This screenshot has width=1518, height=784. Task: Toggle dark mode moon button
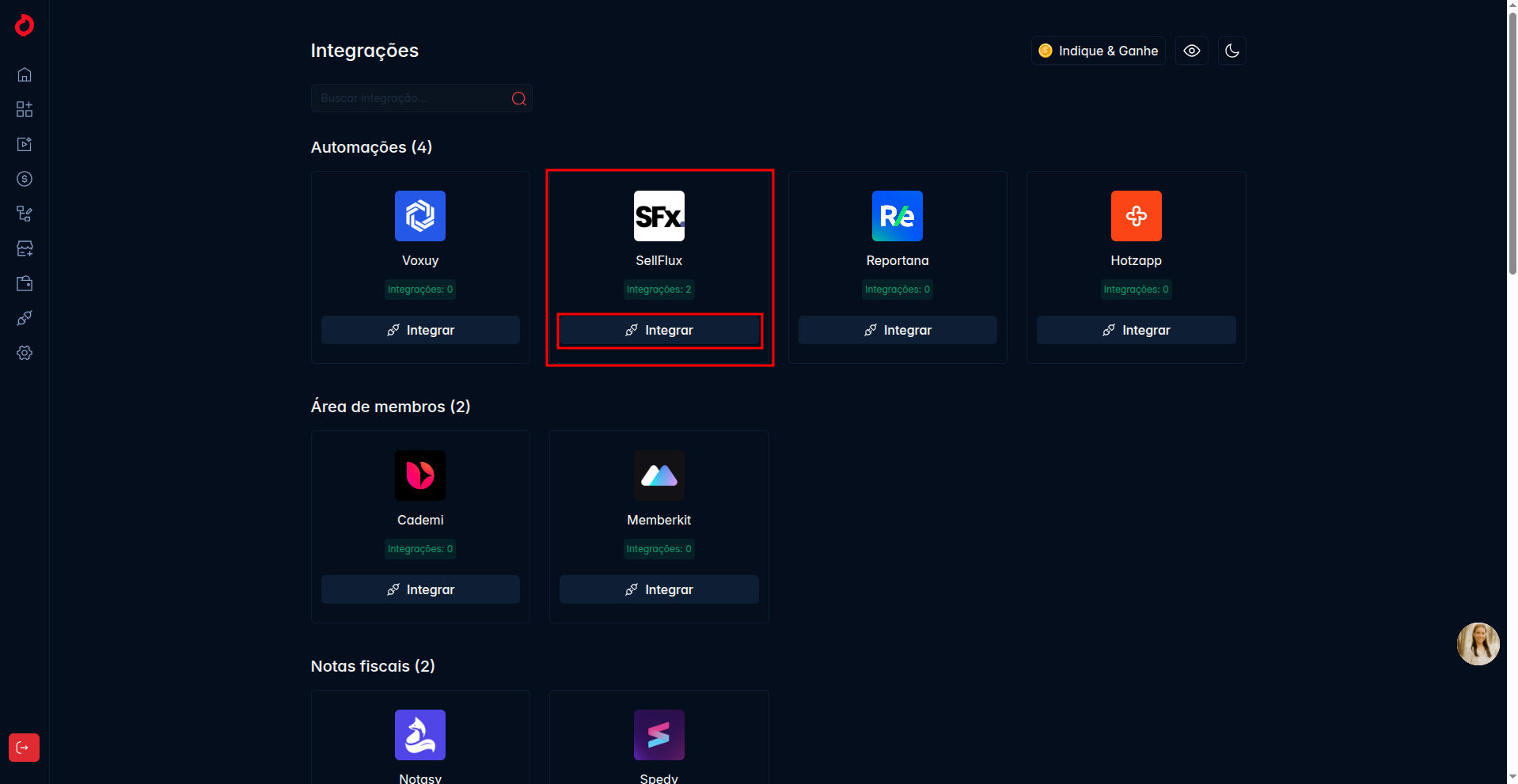(x=1231, y=51)
